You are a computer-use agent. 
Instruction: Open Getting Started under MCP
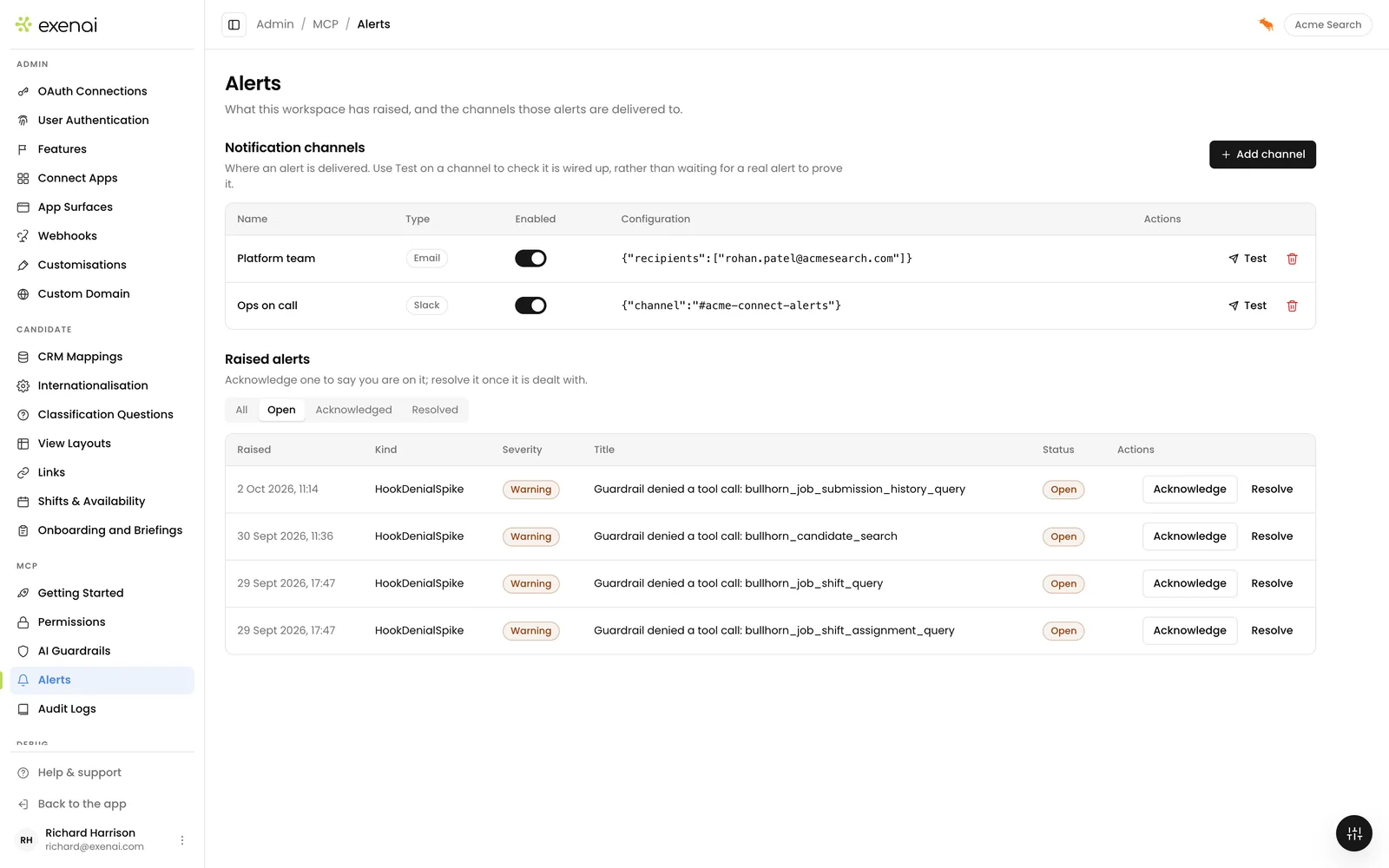tap(102, 594)
